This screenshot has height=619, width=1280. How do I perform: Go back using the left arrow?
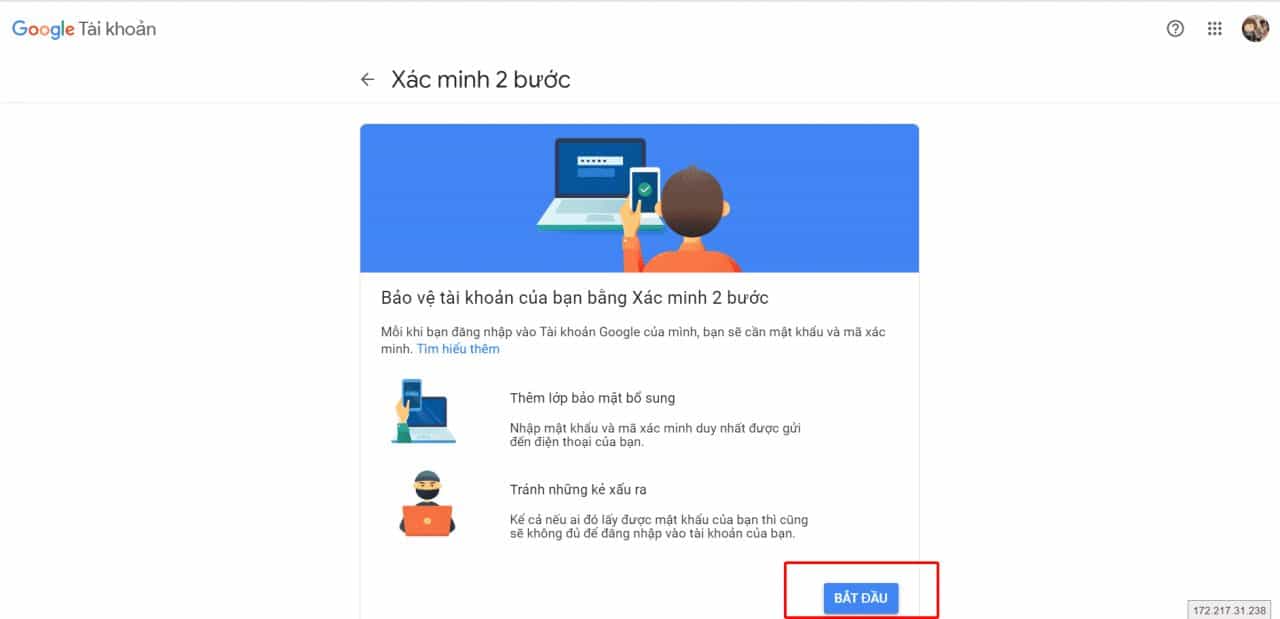point(368,80)
